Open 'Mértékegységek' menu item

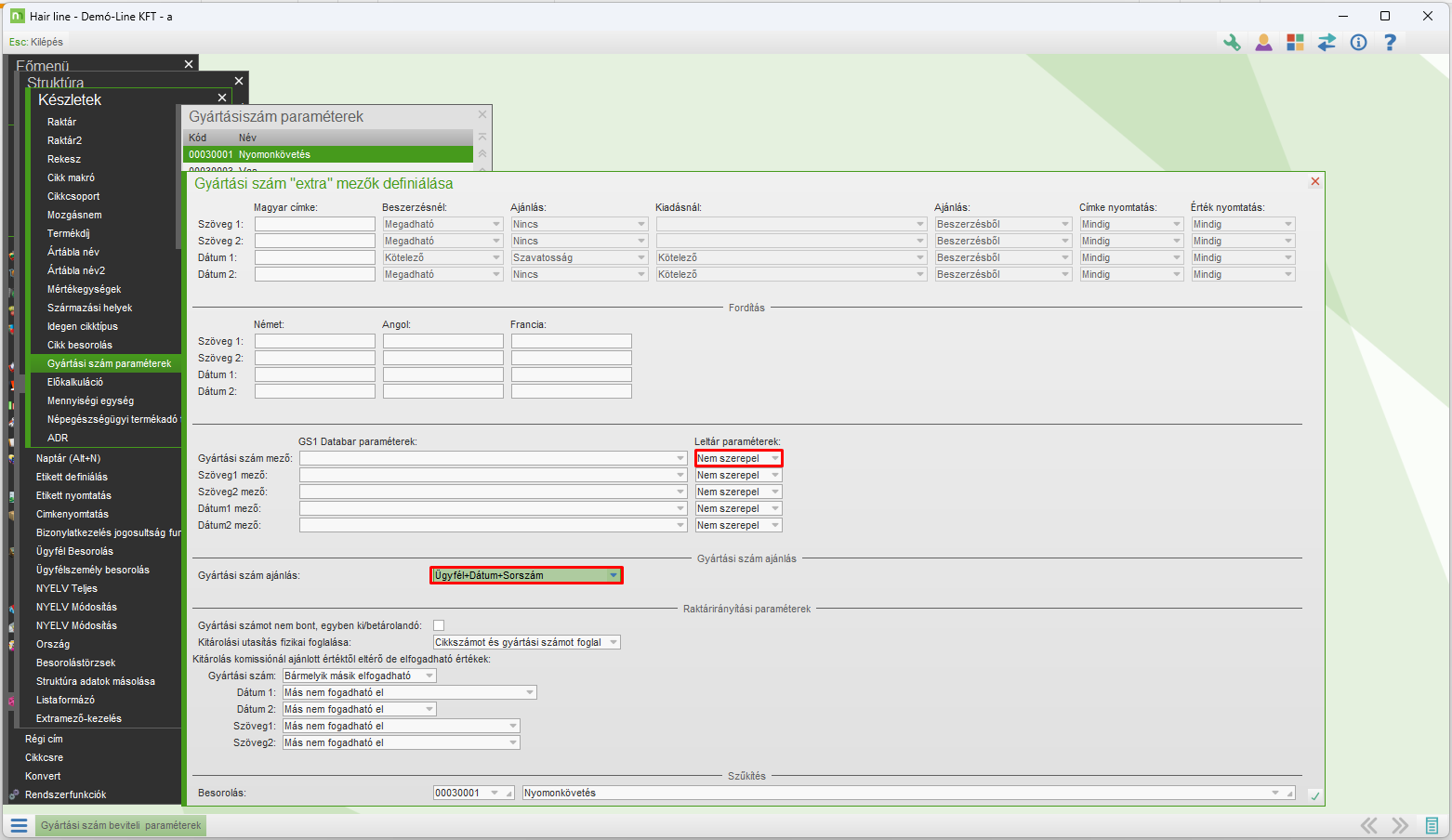click(x=84, y=289)
